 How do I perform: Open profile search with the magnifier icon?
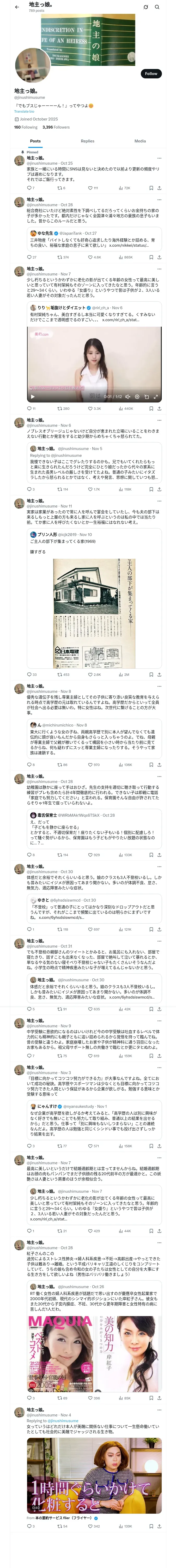[x=157, y=7]
